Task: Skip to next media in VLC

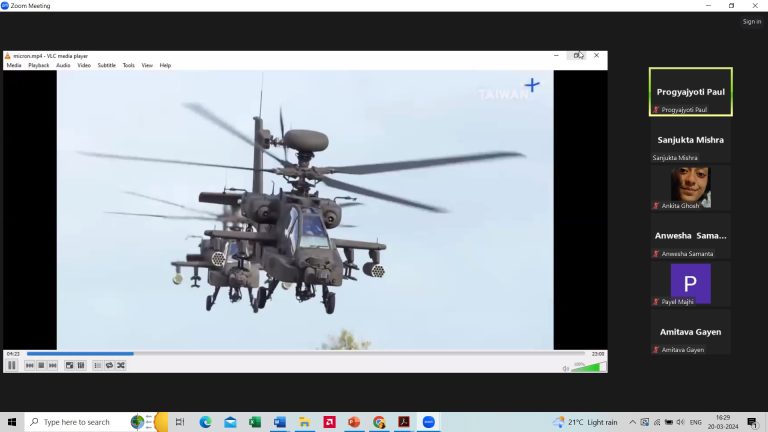Action: 52,365
